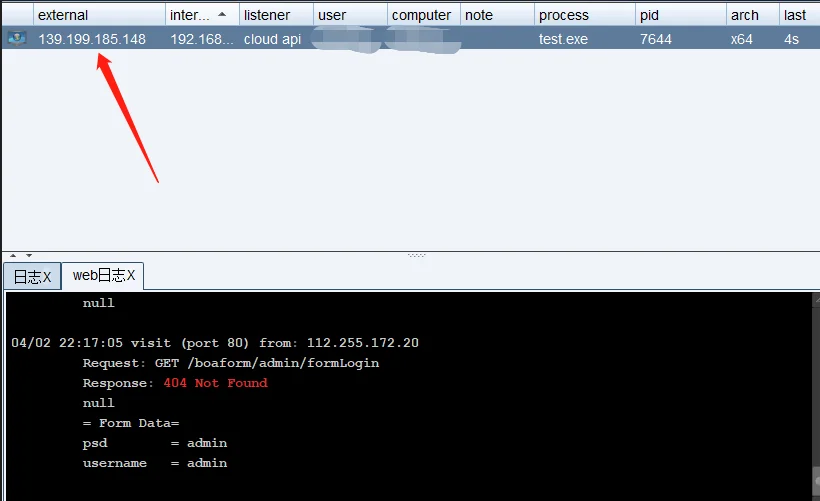Sort by the external column header
The image size is (820, 501).
coord(99,15)
